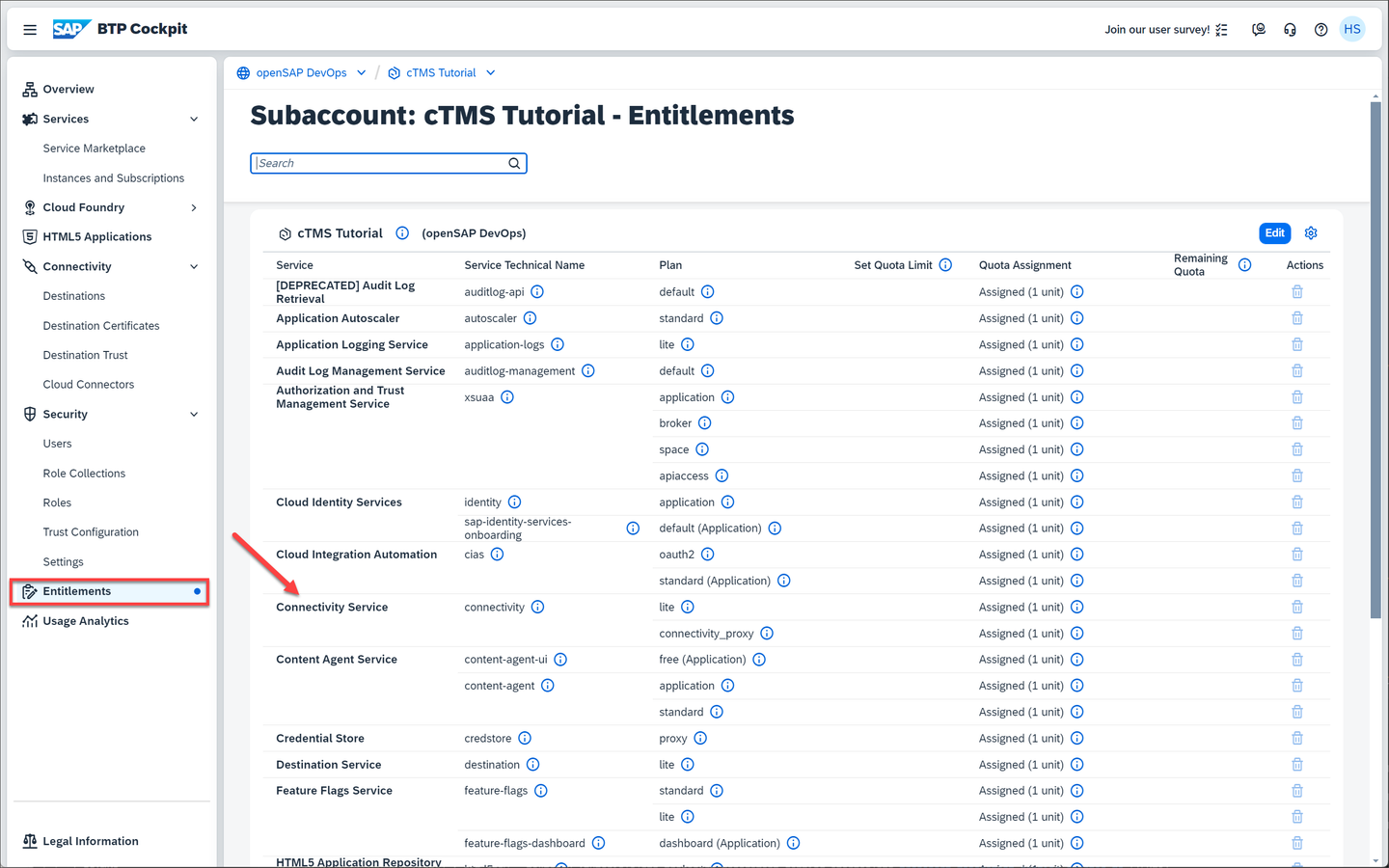Click the openSAP DevOps breadcrumb link
The image size is (1389, 868).
click(301, 73)
